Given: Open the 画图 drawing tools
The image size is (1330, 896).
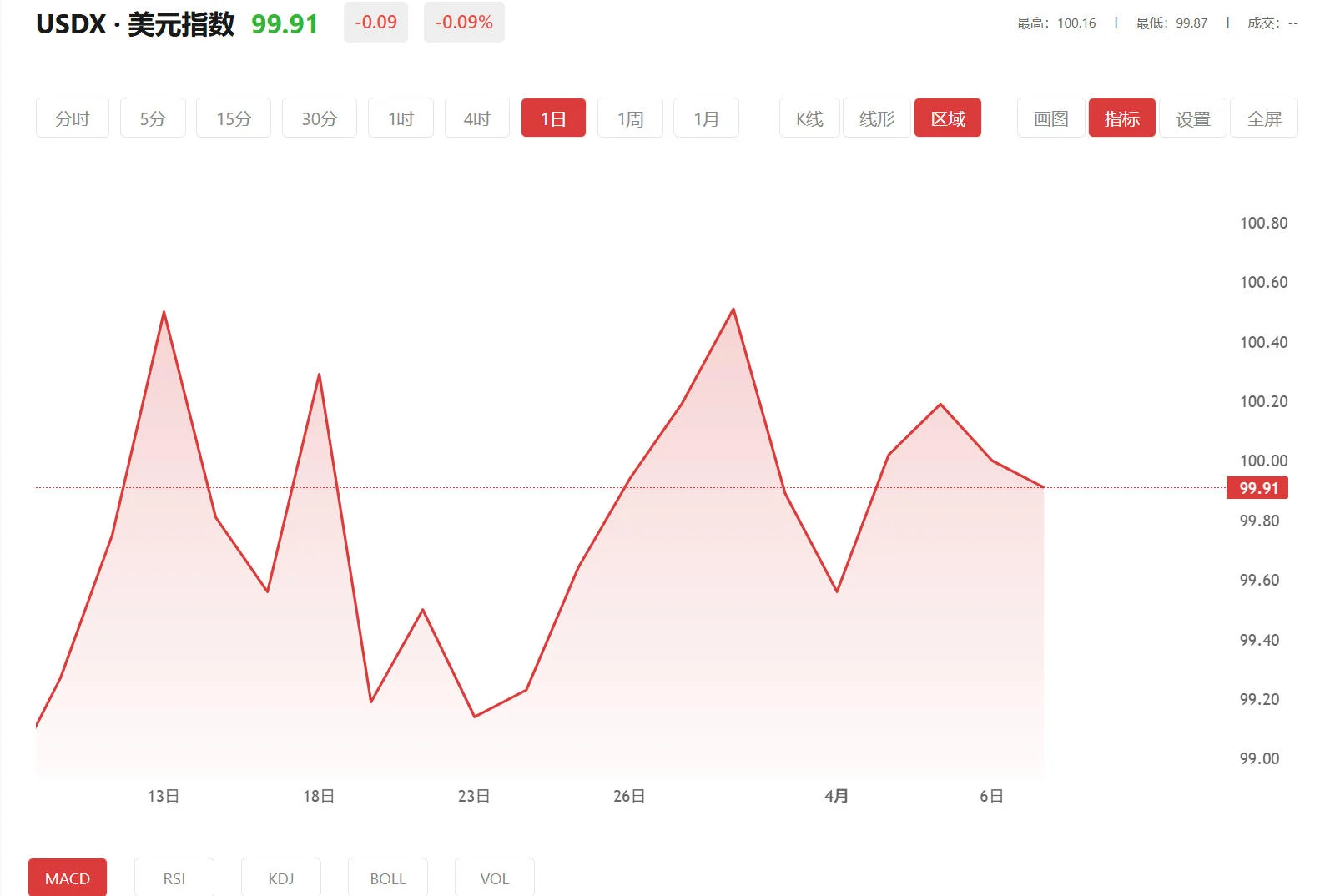Looking at the screenshot, I should point(1050,118).
